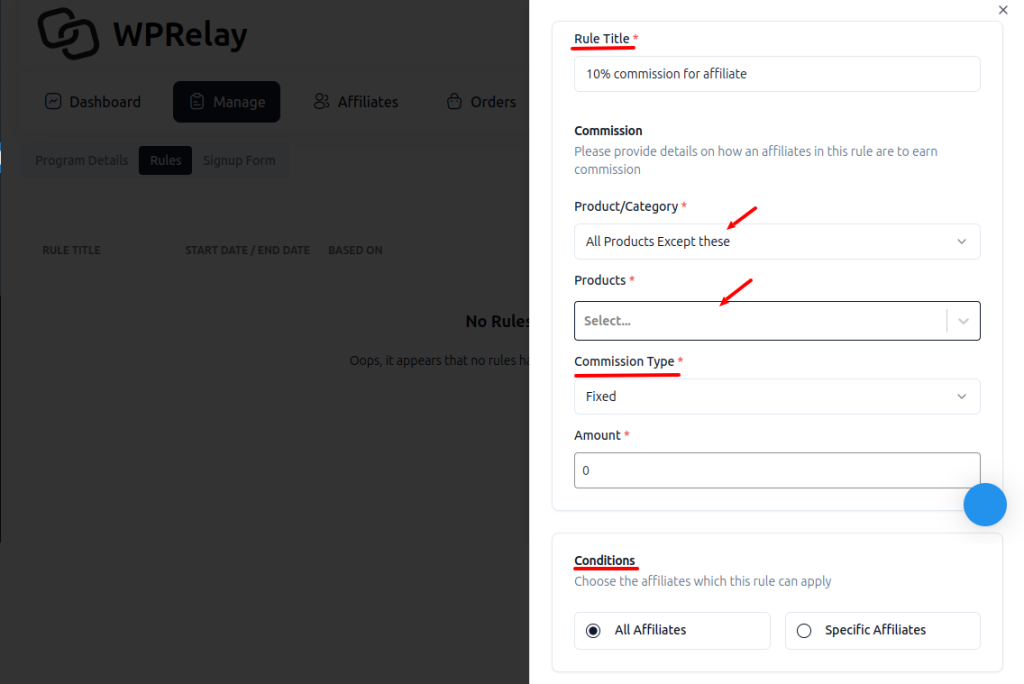Screen dimensions: 1024x684
Task: Click the Affiliates people icon
Action: 321,101
